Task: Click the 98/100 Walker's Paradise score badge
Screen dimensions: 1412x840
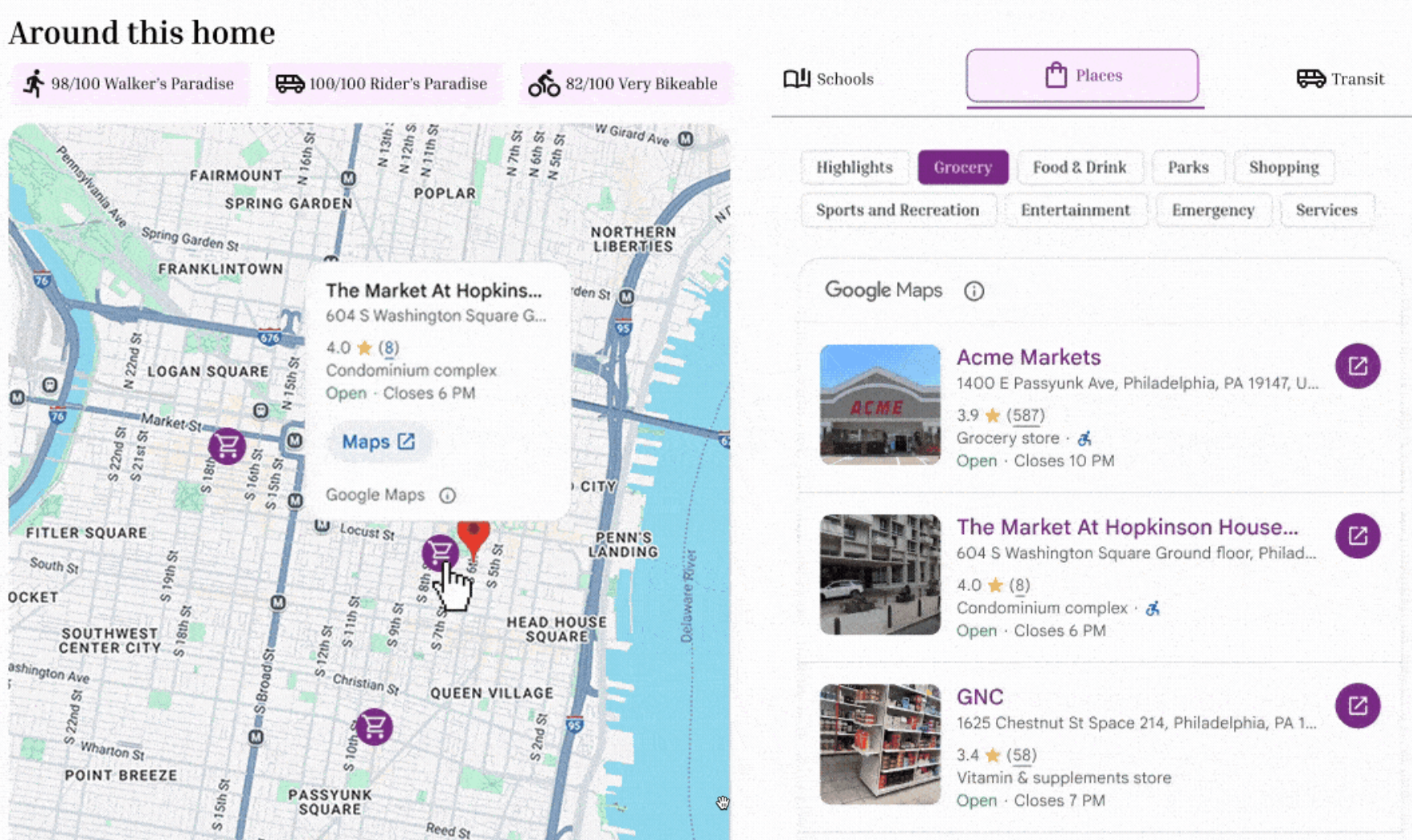Action: 130,84
